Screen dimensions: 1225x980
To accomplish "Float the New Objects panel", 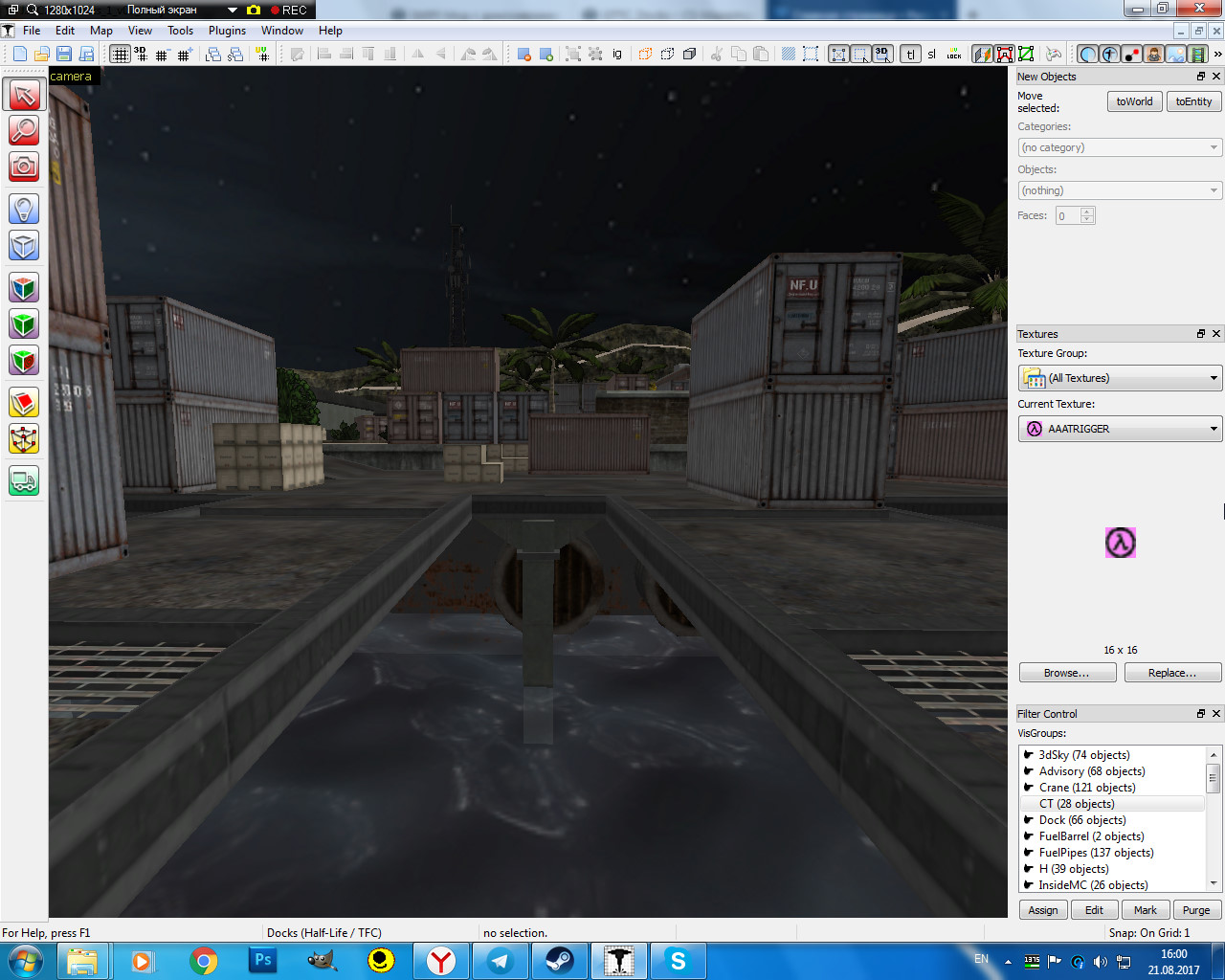I will (1201, 77).
